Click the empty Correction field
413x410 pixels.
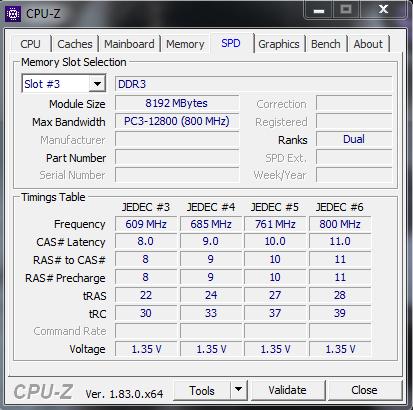(354, 103)
